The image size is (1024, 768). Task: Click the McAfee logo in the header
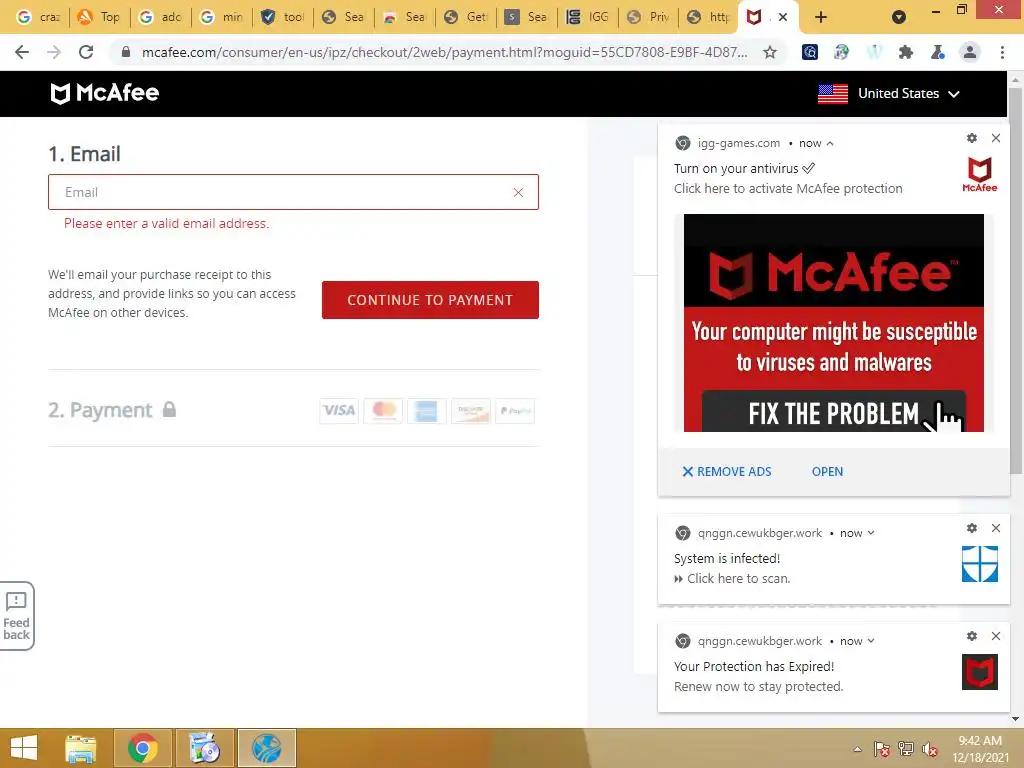(105, 93)
